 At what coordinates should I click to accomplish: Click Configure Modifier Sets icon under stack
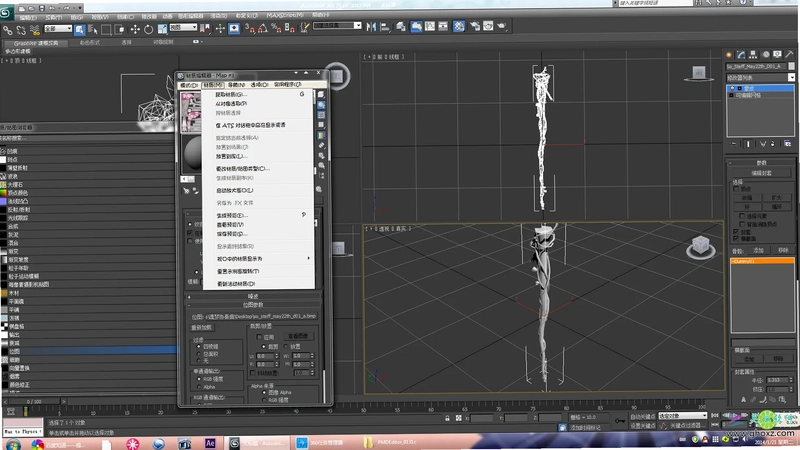pos(787,144)
